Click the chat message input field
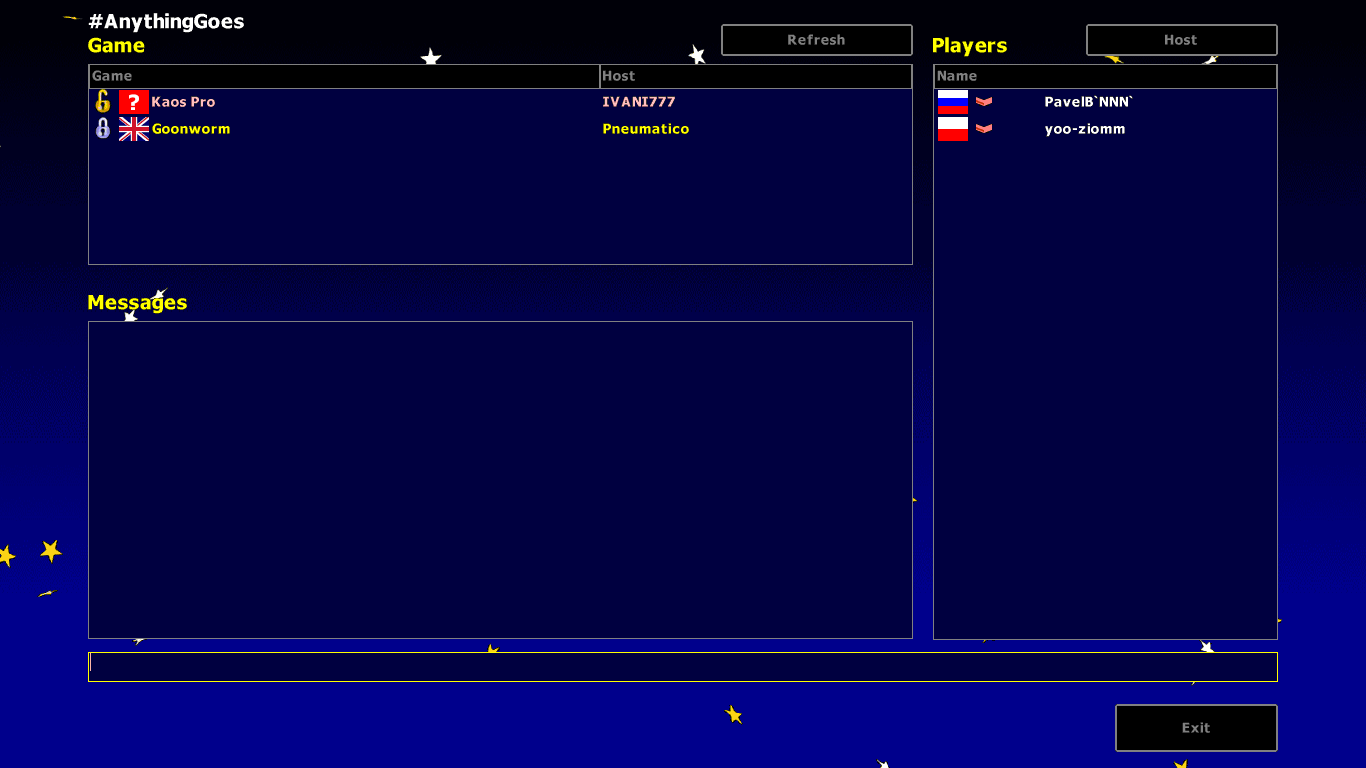Screen dimensions: 1366x768 (682, 667)
